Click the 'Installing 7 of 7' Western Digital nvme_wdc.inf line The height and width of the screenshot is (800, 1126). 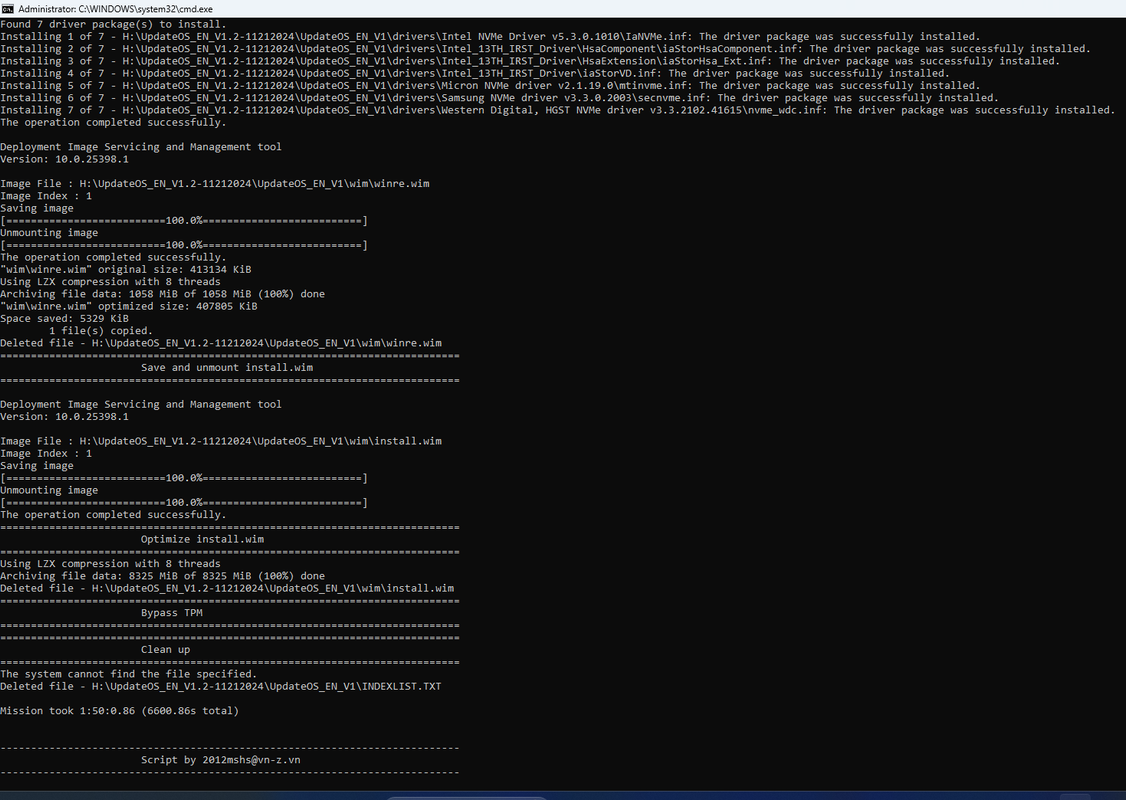557,110
